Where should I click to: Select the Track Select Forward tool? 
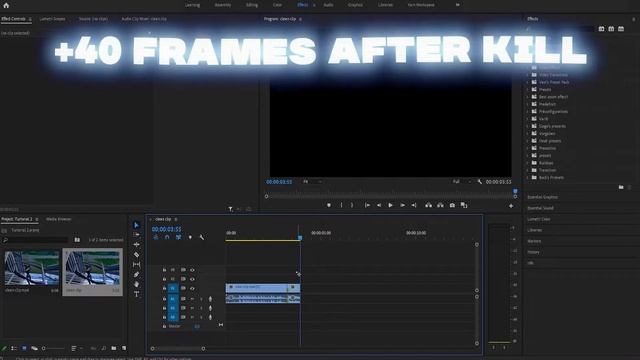click(136, 235)
